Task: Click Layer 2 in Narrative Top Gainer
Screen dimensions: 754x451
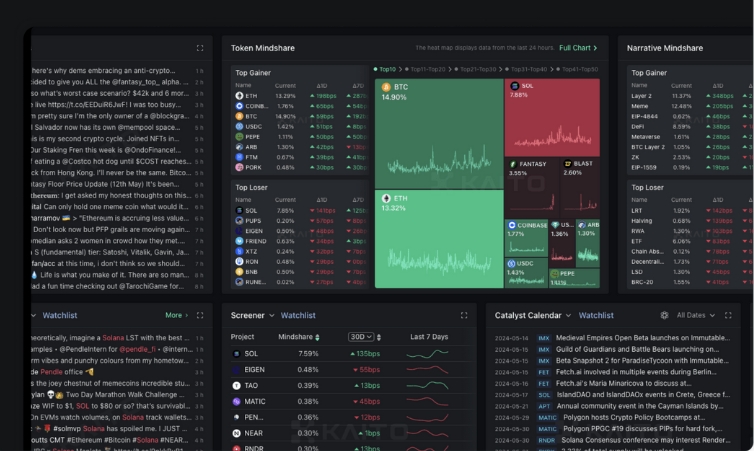Action: click(641, 96)
